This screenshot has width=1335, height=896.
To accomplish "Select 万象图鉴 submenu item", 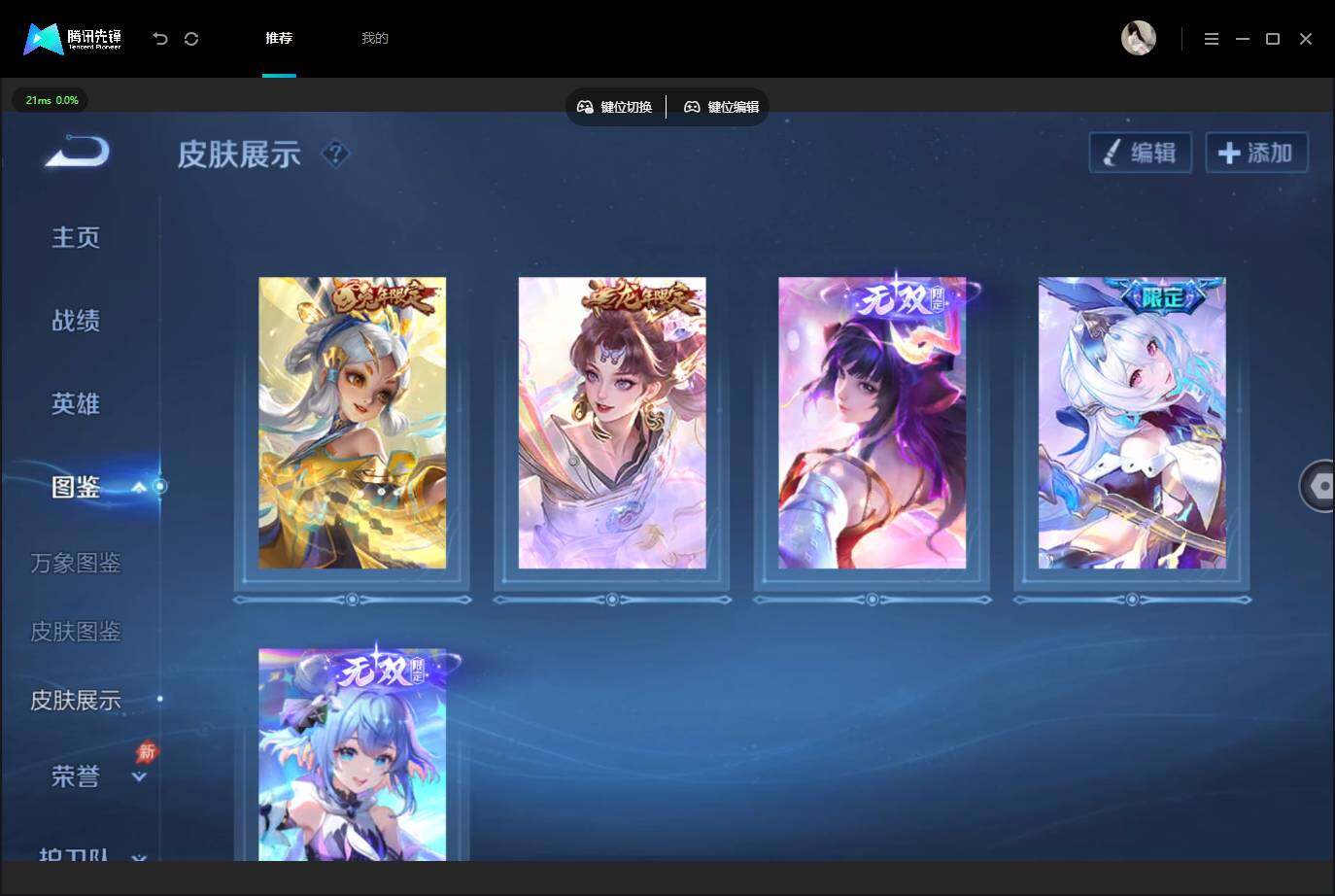I will [x=76, y=563].
